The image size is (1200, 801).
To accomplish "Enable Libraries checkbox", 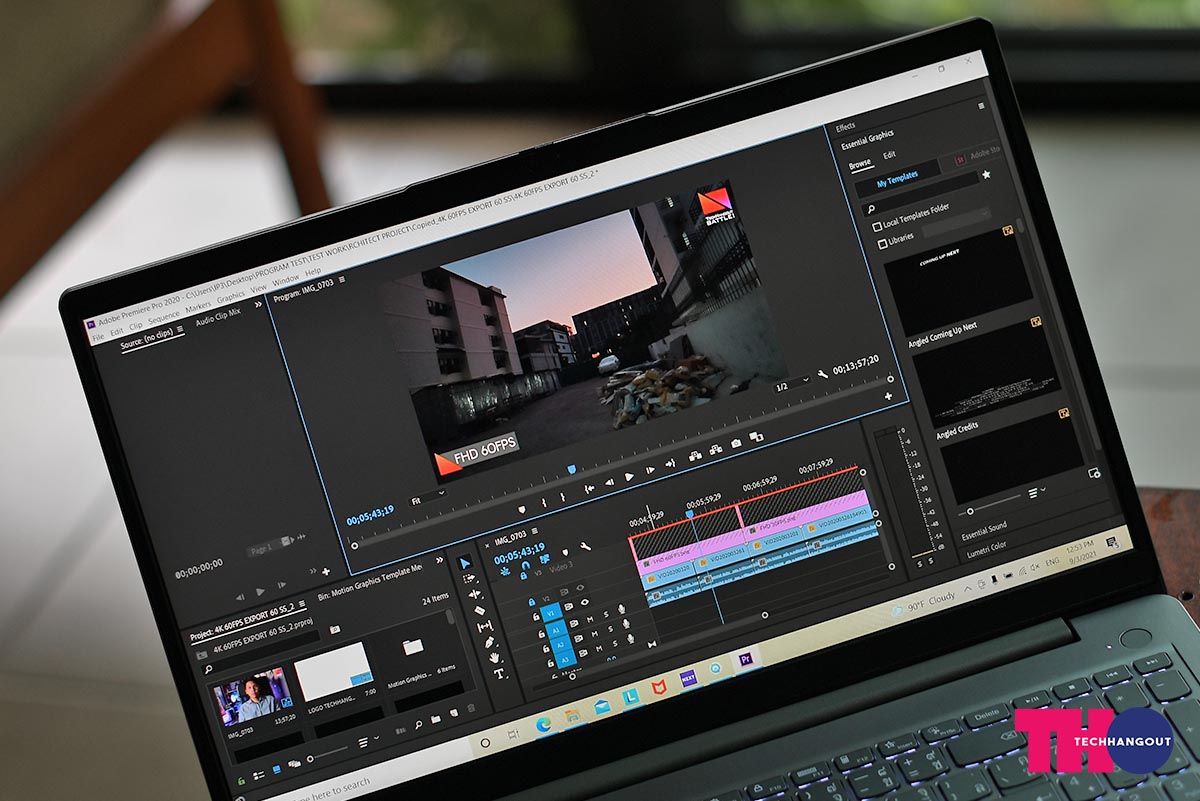I will point(883,245).
